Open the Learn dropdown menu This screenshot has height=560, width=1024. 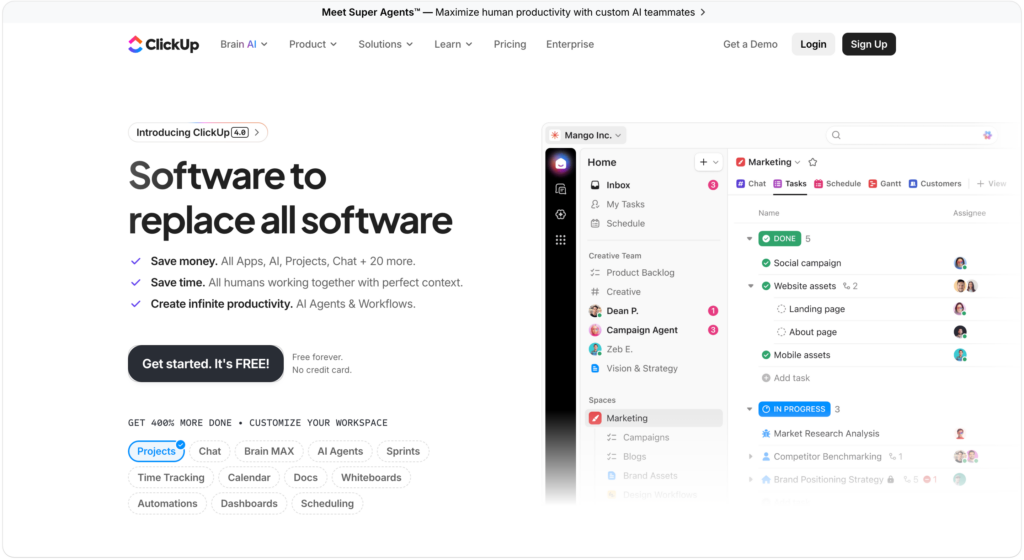[x=453, y=44]
